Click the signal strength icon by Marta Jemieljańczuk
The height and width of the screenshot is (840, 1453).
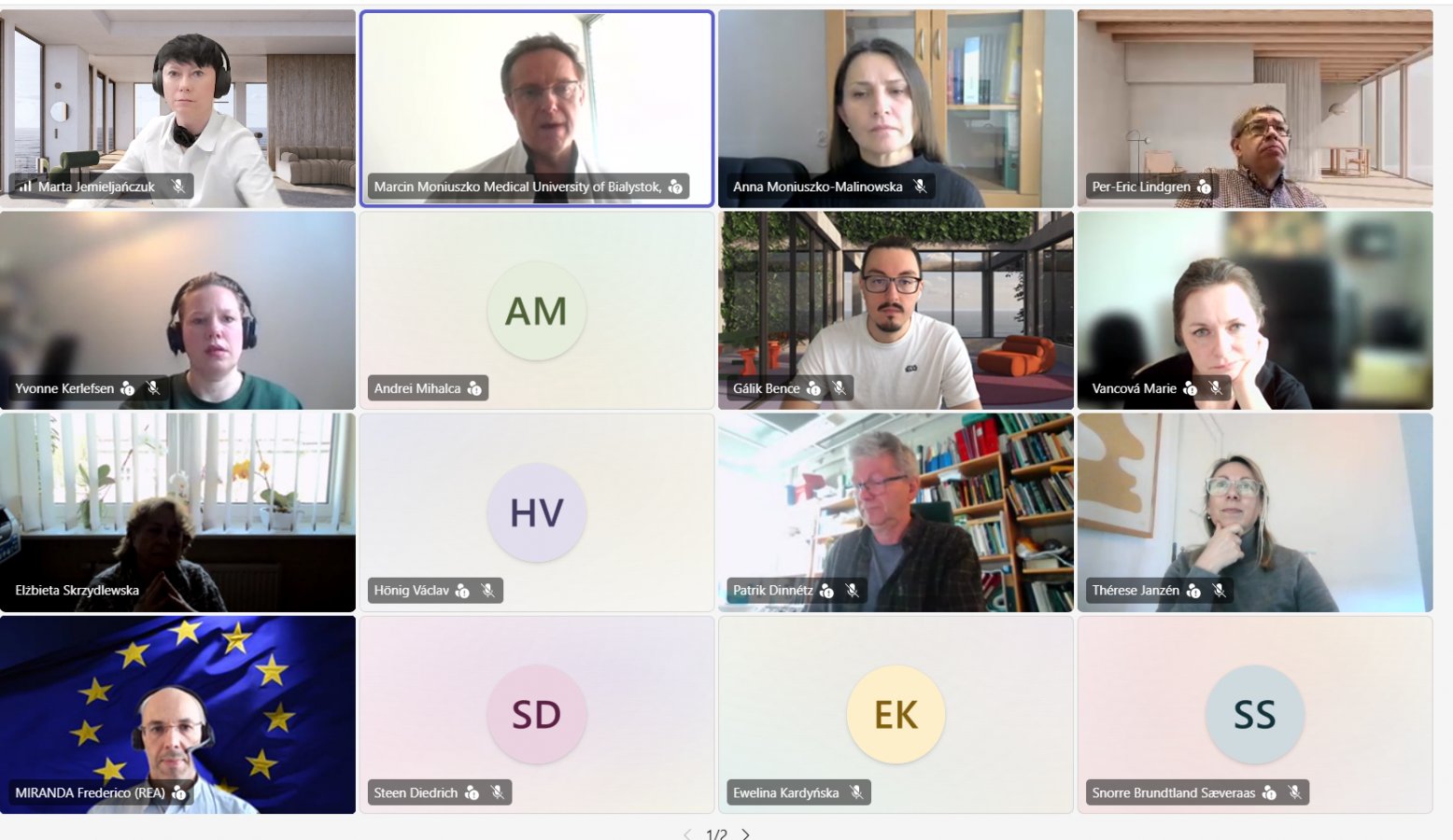[25, 187]
